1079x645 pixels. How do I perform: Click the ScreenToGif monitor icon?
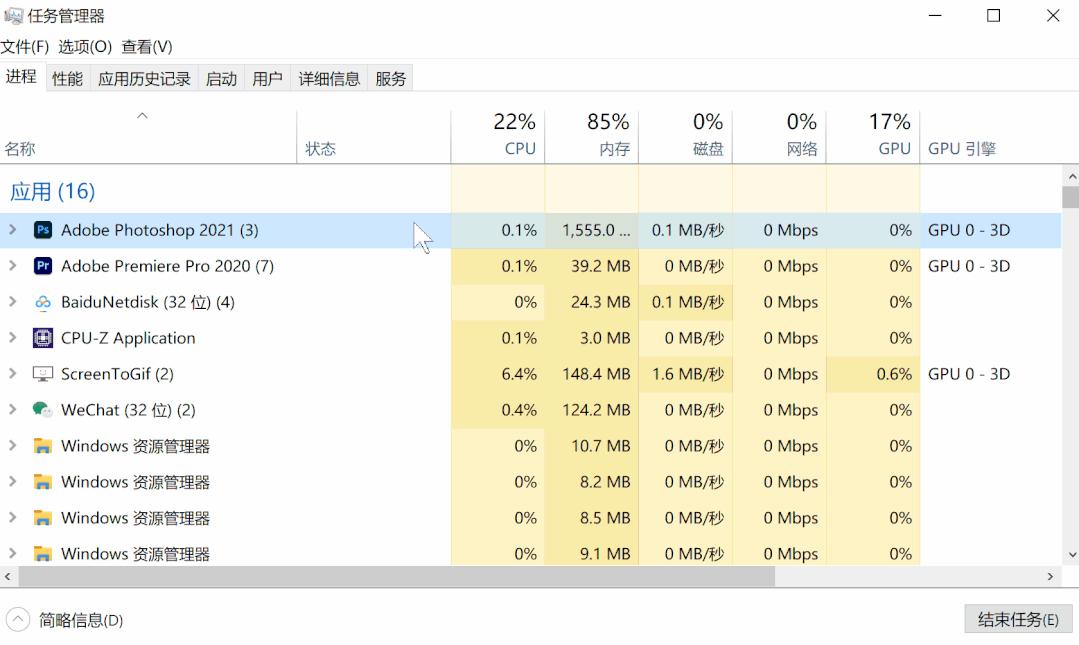43,374
